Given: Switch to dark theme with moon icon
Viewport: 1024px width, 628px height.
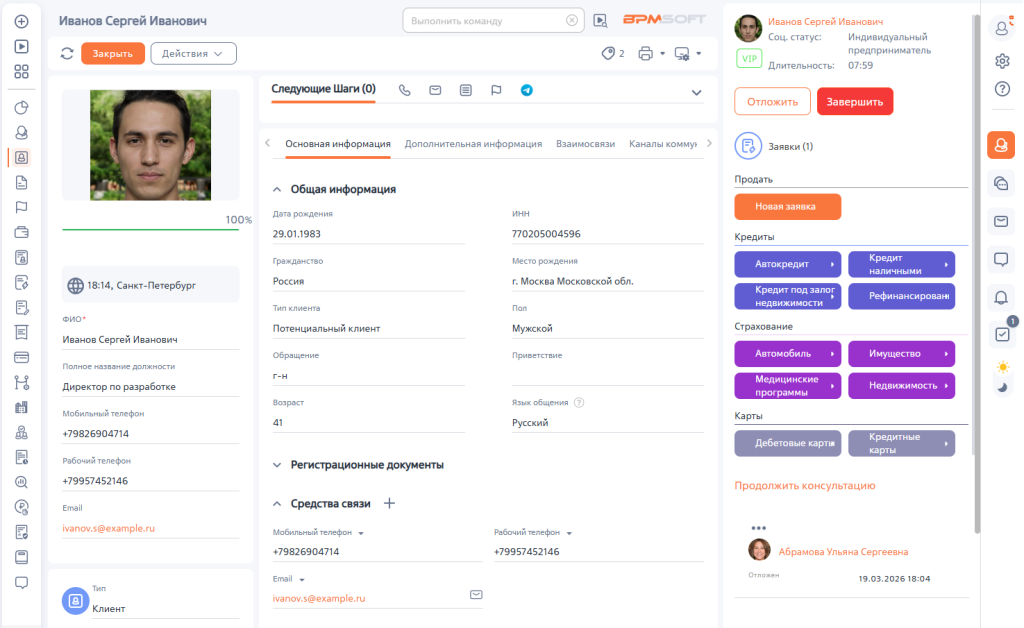Looking at the screenshot, I should click(x=1003, y=388).
